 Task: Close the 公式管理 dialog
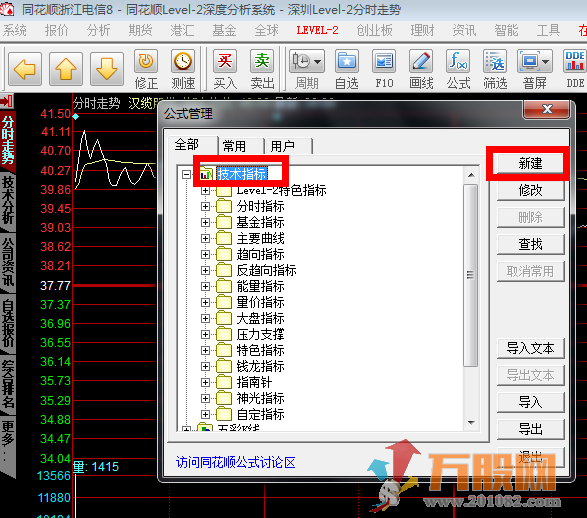coord(547,109)
